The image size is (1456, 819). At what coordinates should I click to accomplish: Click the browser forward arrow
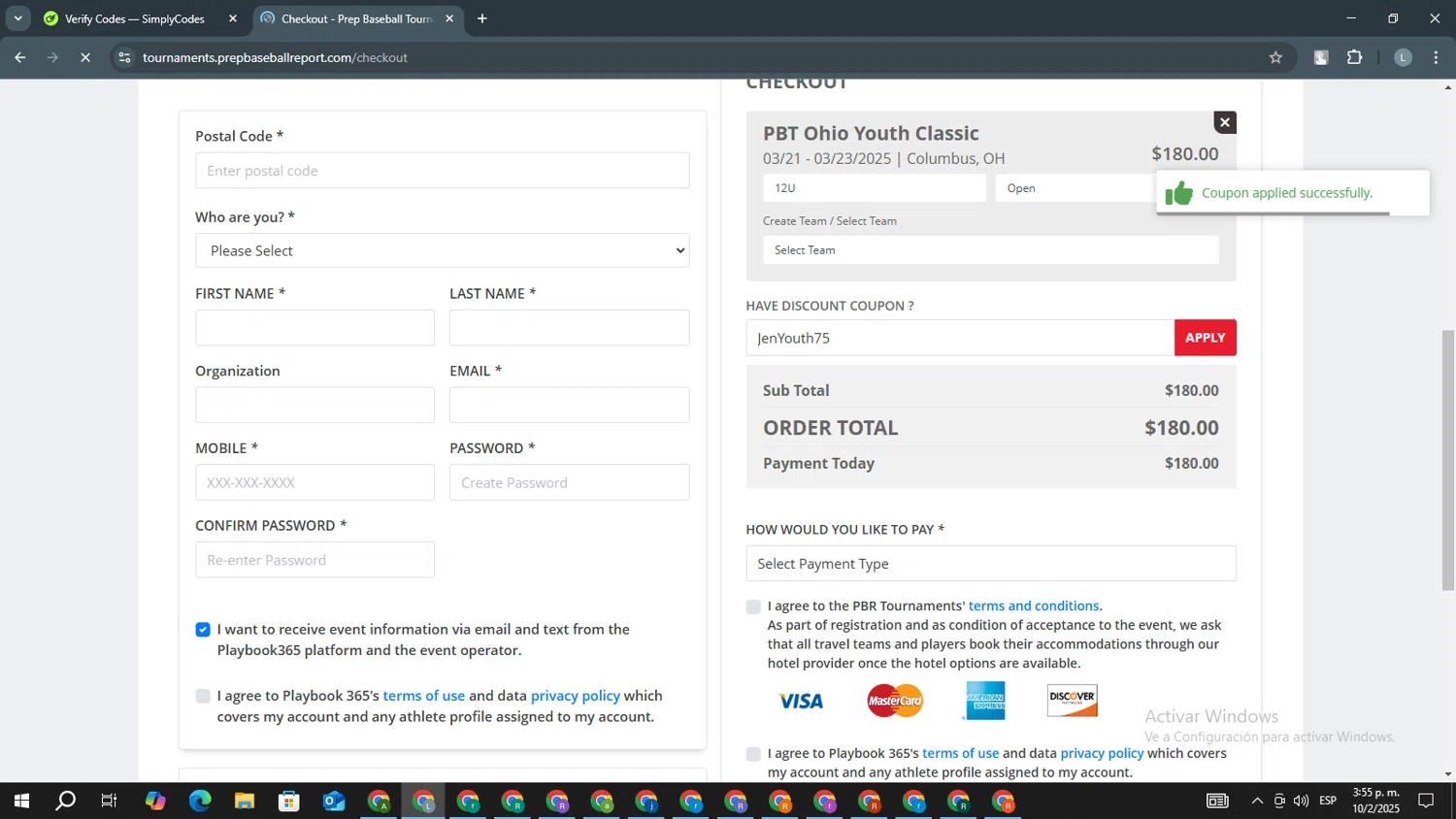pyautogui.click(x=52, y=57)
